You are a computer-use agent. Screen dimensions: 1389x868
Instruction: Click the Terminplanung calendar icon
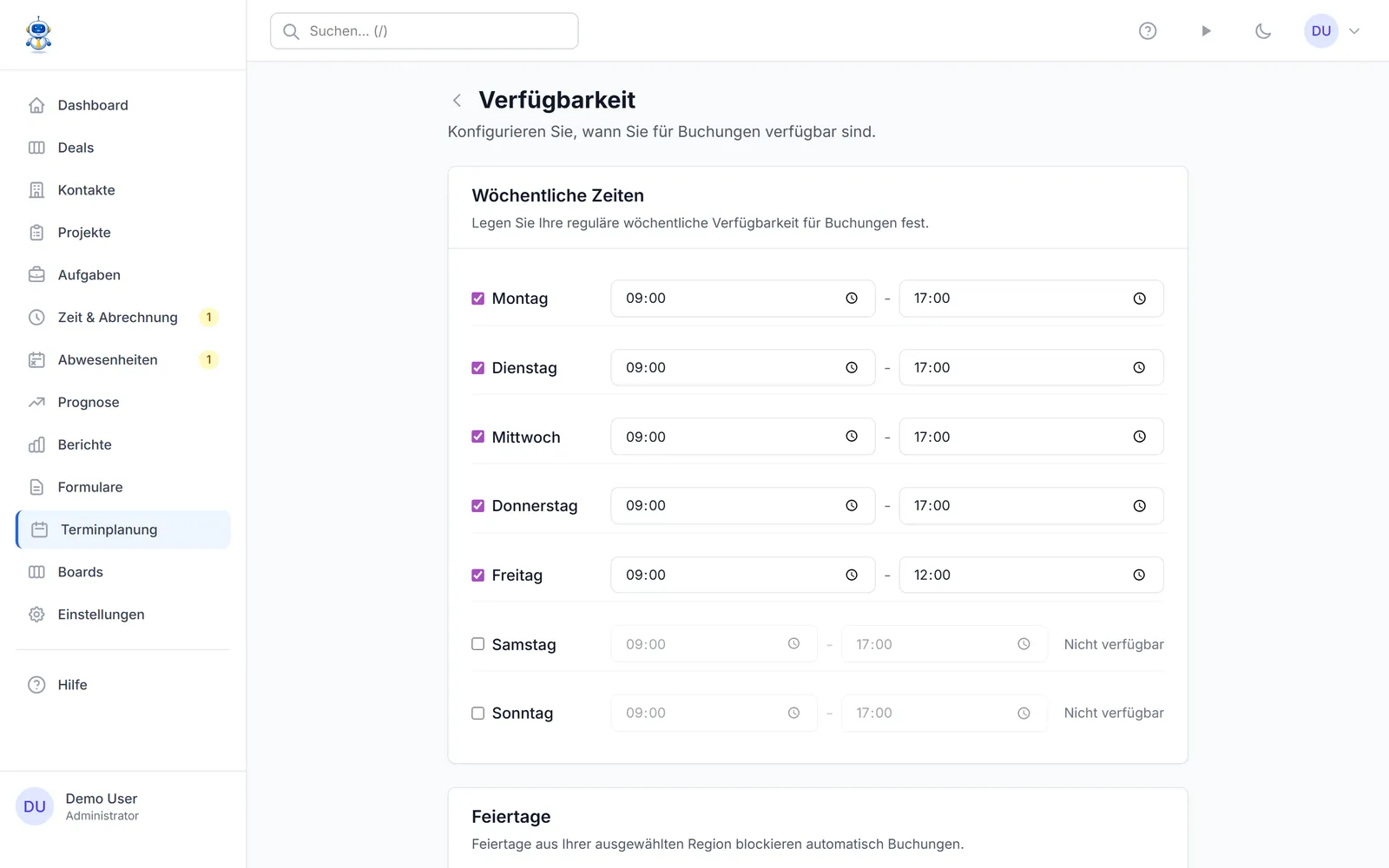[40, 529]
